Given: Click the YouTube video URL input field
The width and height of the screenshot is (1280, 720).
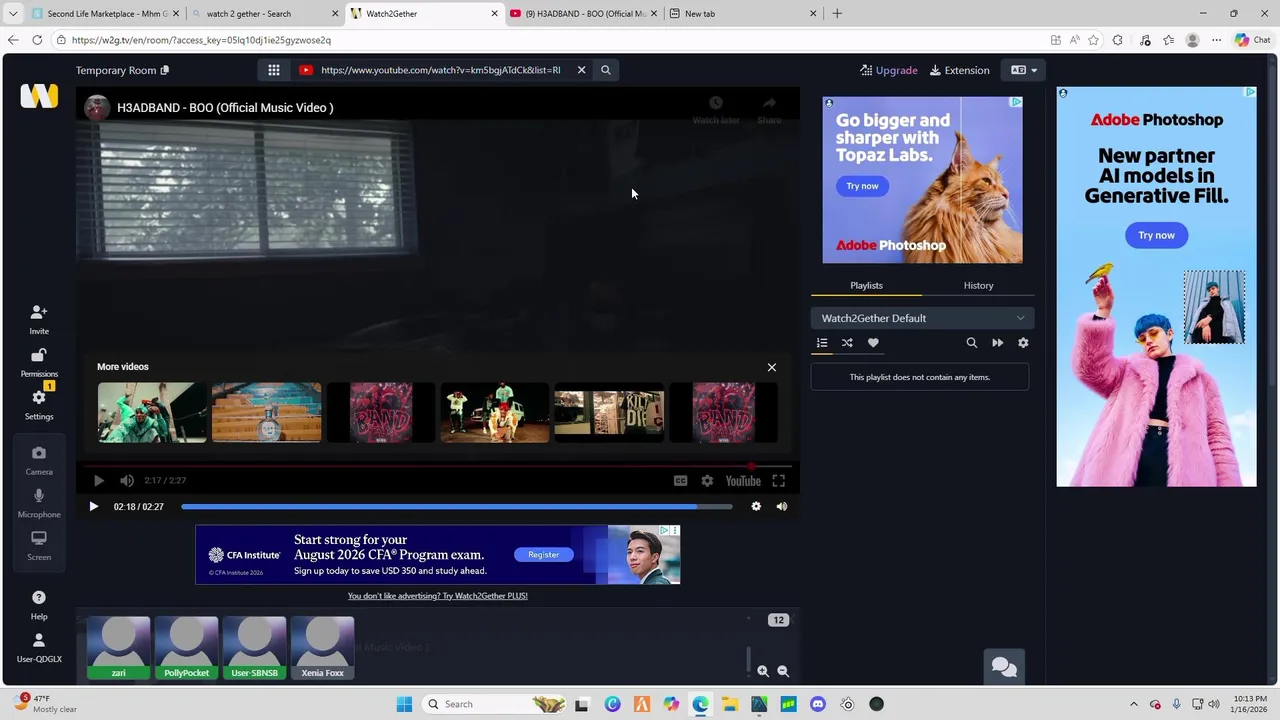Looking at the screenshot, I should [440, 70].
